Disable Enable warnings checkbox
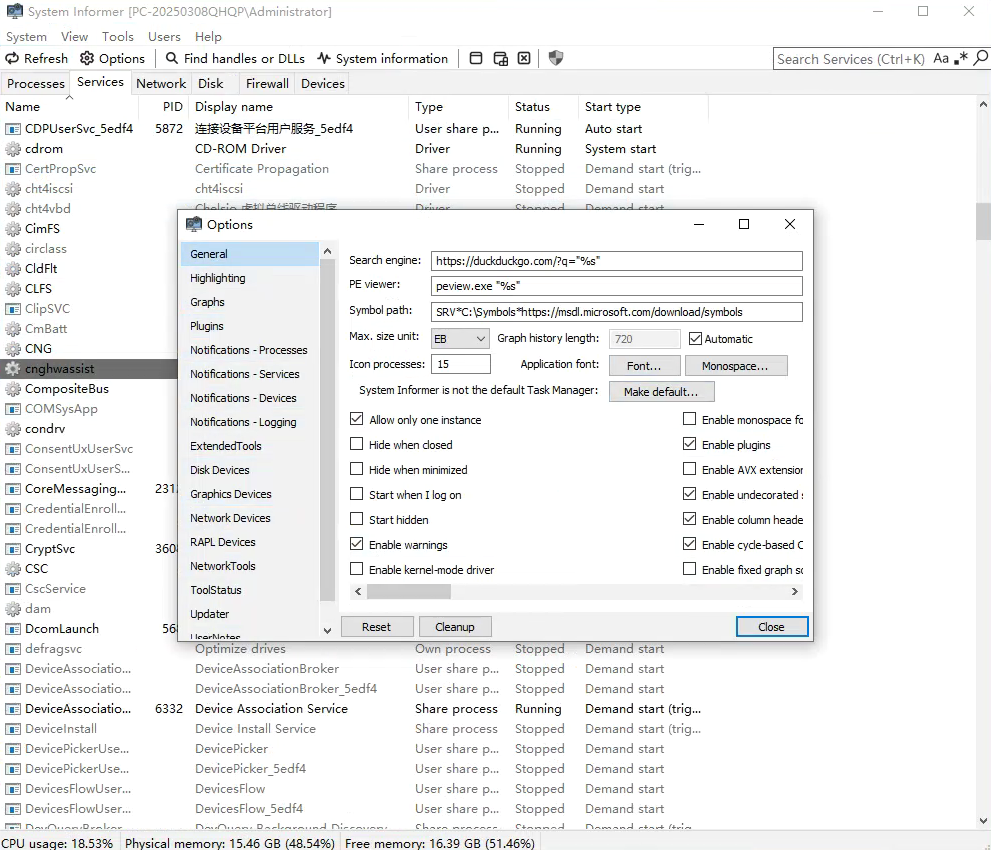The height and width of the screenshot is (850, 991). pyautogui.click(x=356, y=544)
